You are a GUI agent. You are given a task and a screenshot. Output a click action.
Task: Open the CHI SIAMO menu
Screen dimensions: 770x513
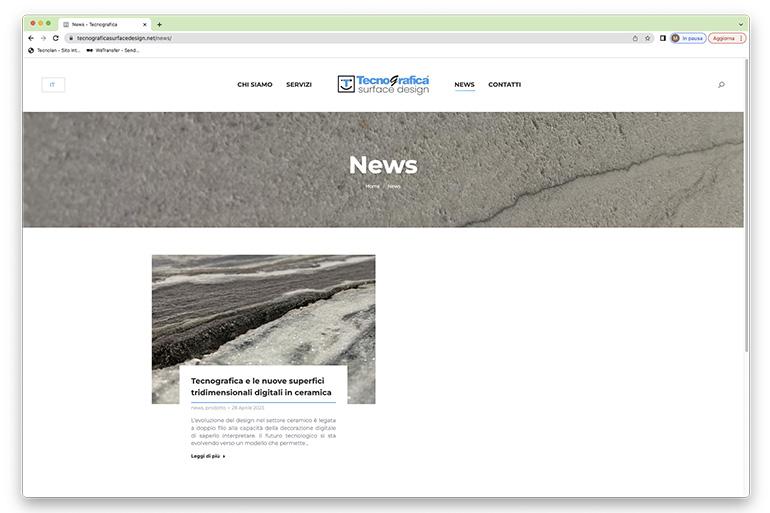254,85
